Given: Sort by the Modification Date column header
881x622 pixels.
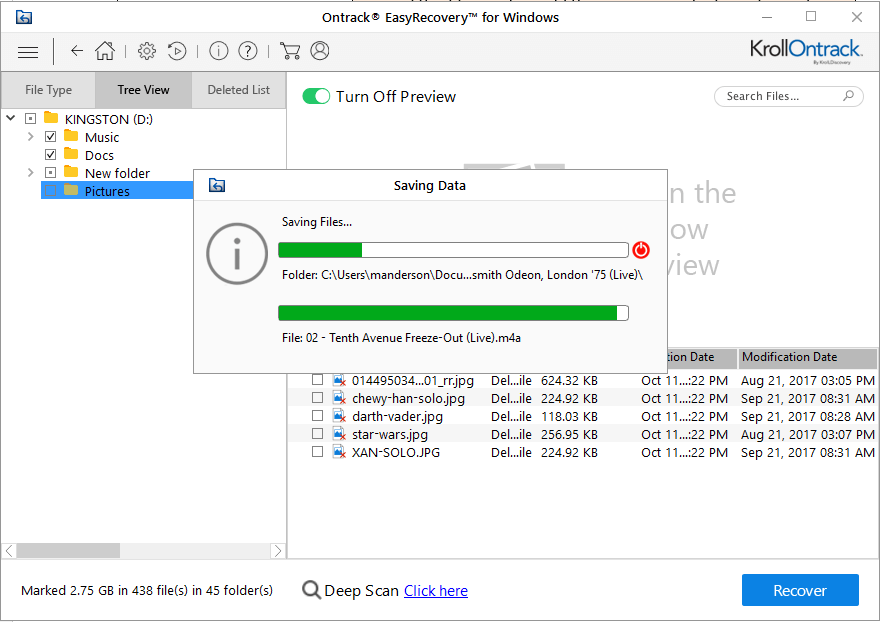Looking at the screenshot, I should pos(807,357).
